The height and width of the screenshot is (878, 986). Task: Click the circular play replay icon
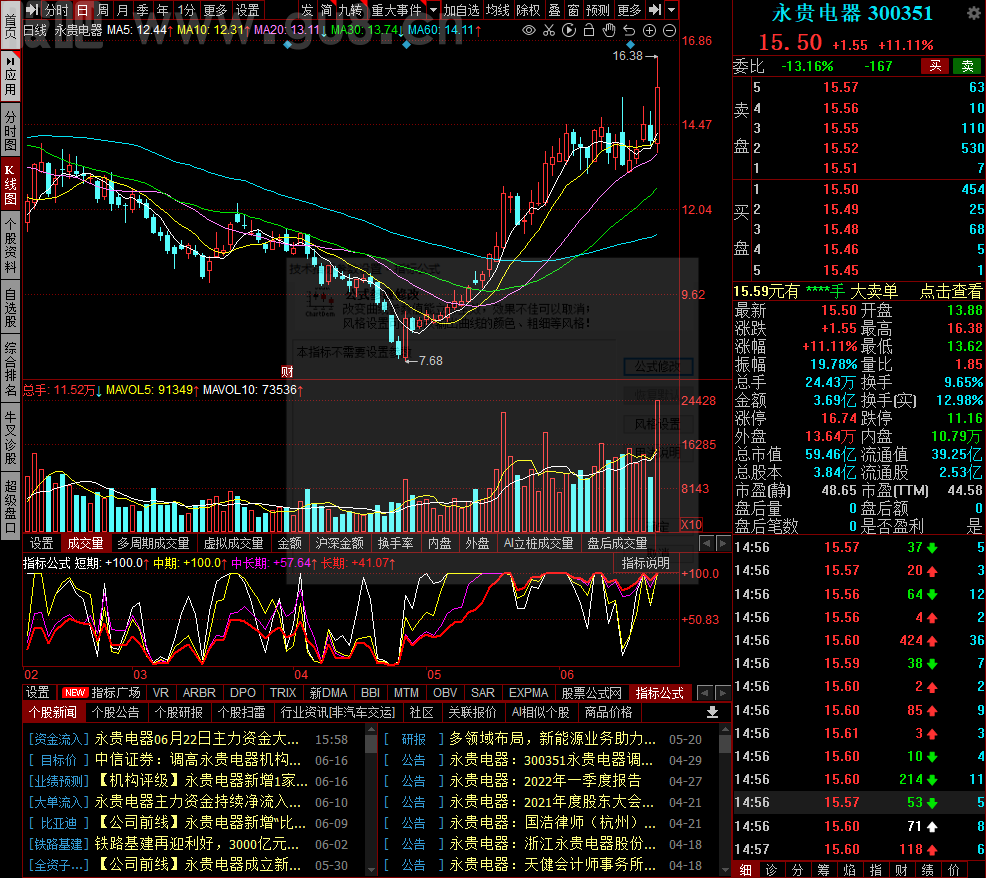569,30
